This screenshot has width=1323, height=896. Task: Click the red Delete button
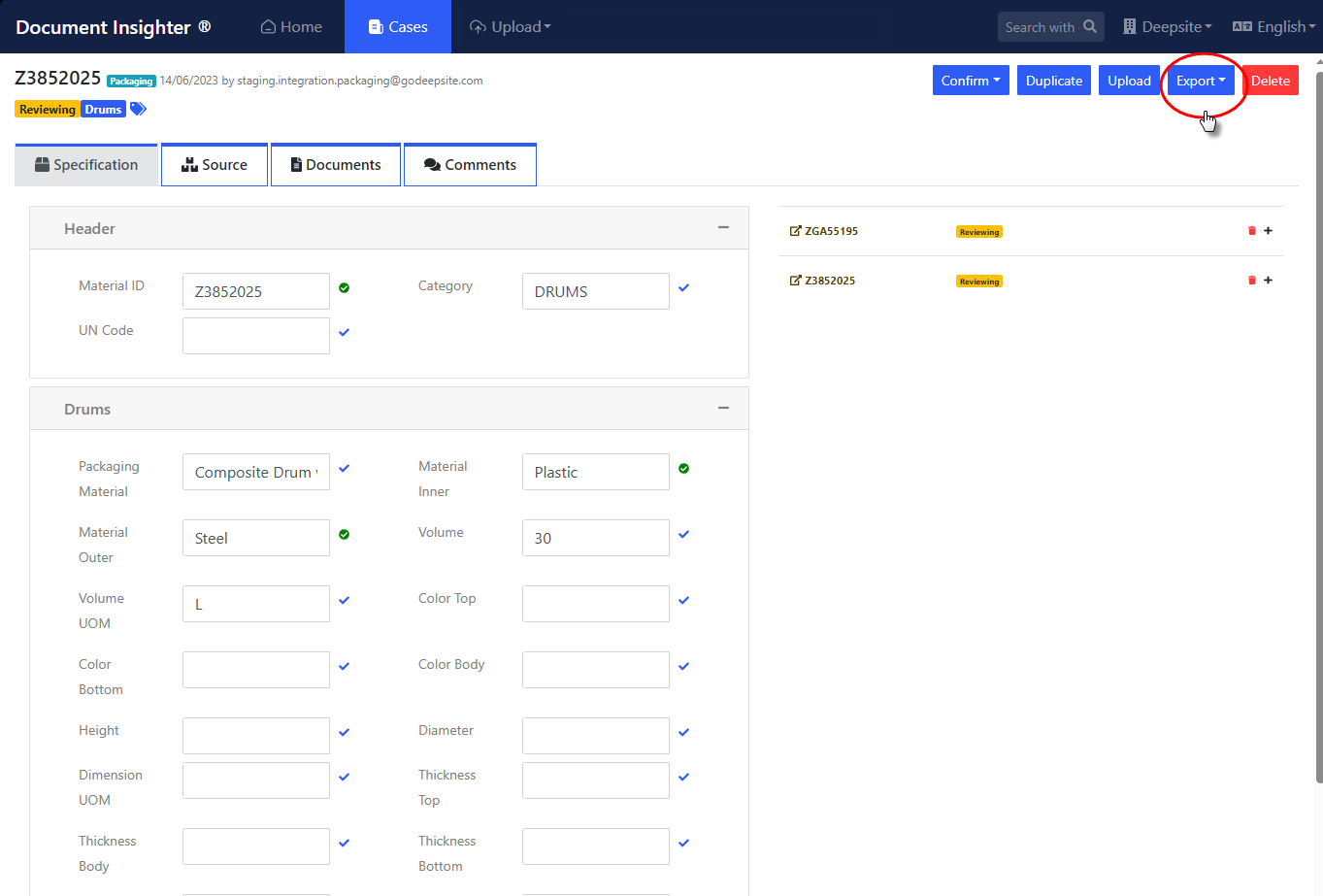pyautogui.click(x=1270, y=81)
